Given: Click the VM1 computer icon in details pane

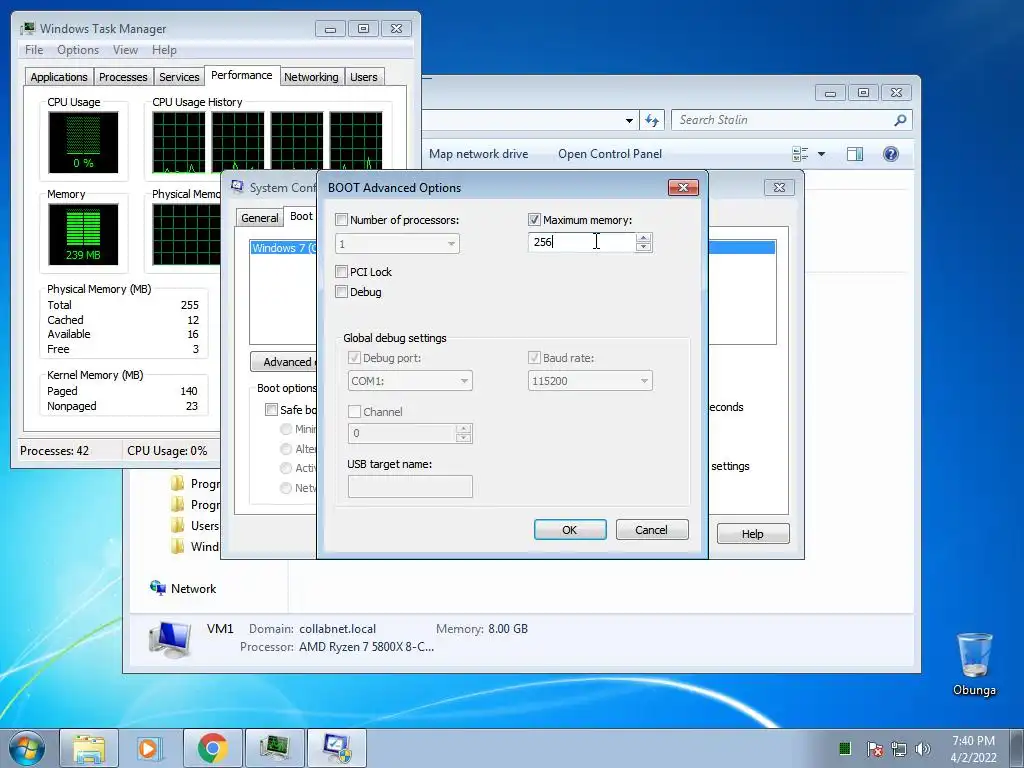Looking at the screenshot, I should [x=170, y=639].
